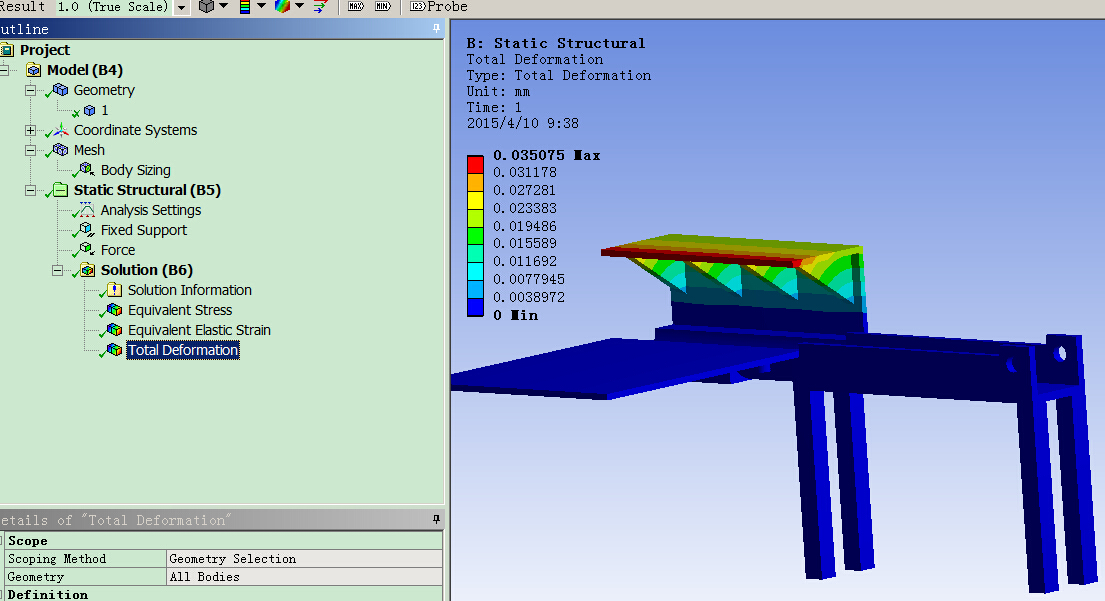Collapse the Geometry tree node
The width and height of the screenshot is (1105, 601).
(31, 90)
